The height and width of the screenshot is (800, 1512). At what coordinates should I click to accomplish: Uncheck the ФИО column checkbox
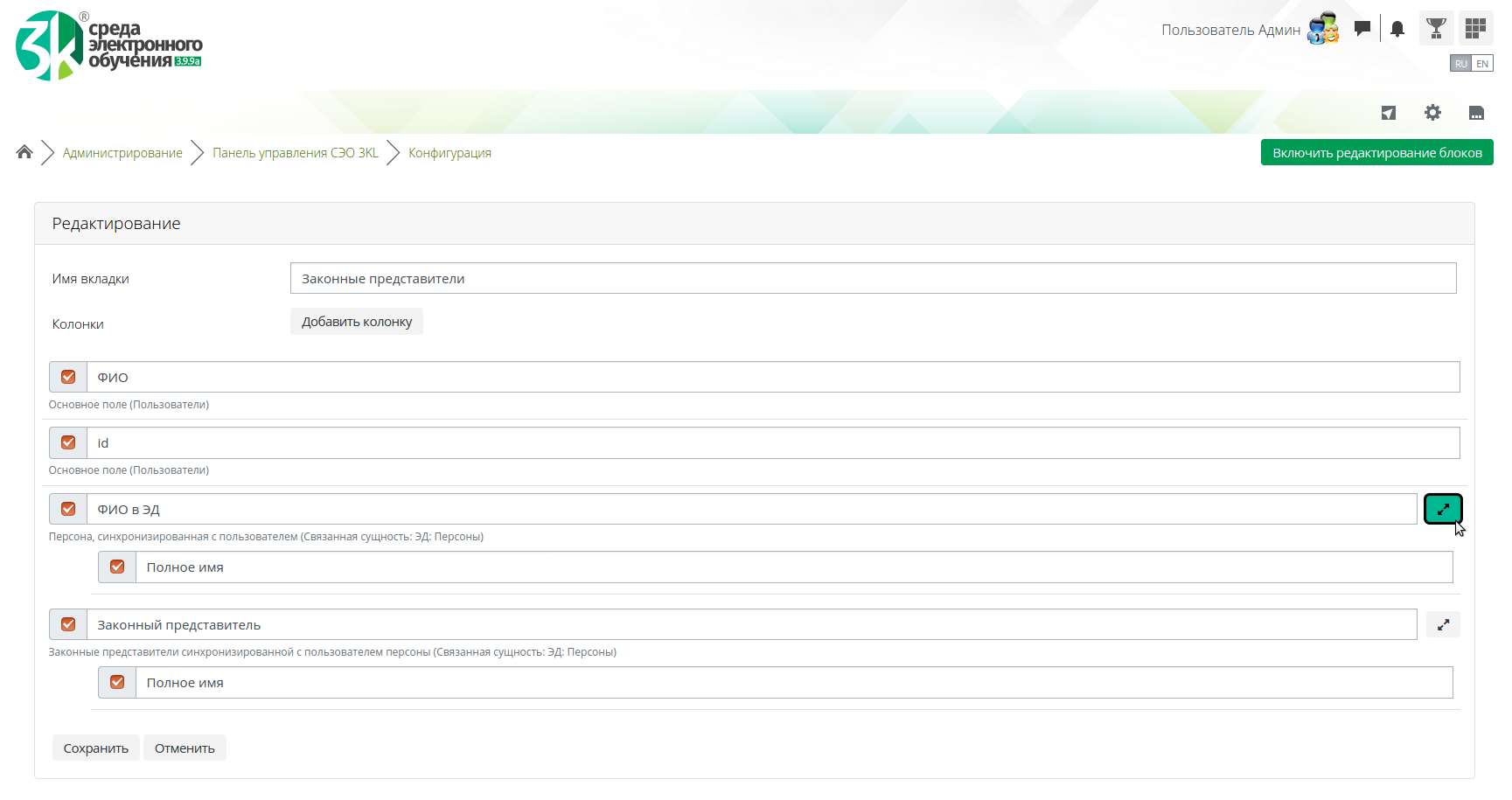coord(68,377)
